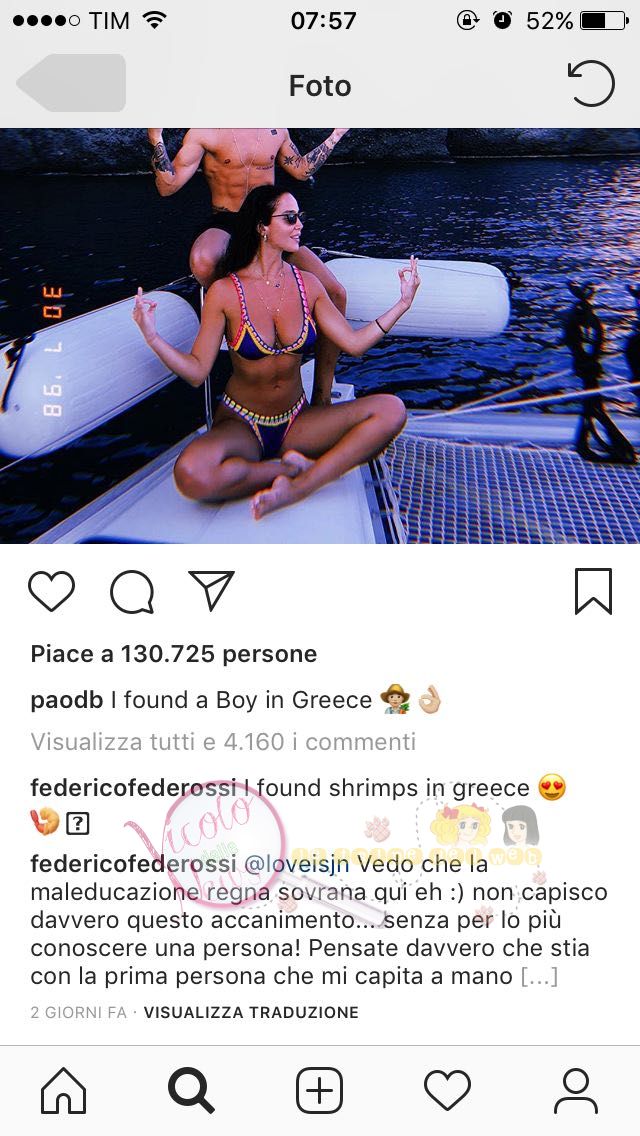Screen dimensions: 640x1136
Task: Open the Search tab magnifier icon
Action: [x=191, y=1090]
